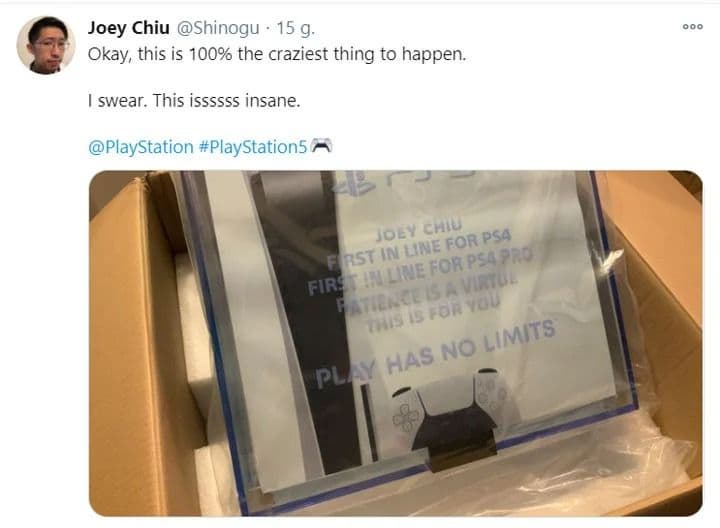Browse the #PlayStation5 hashtag
The image size is (720, 528).
[253, 147]
